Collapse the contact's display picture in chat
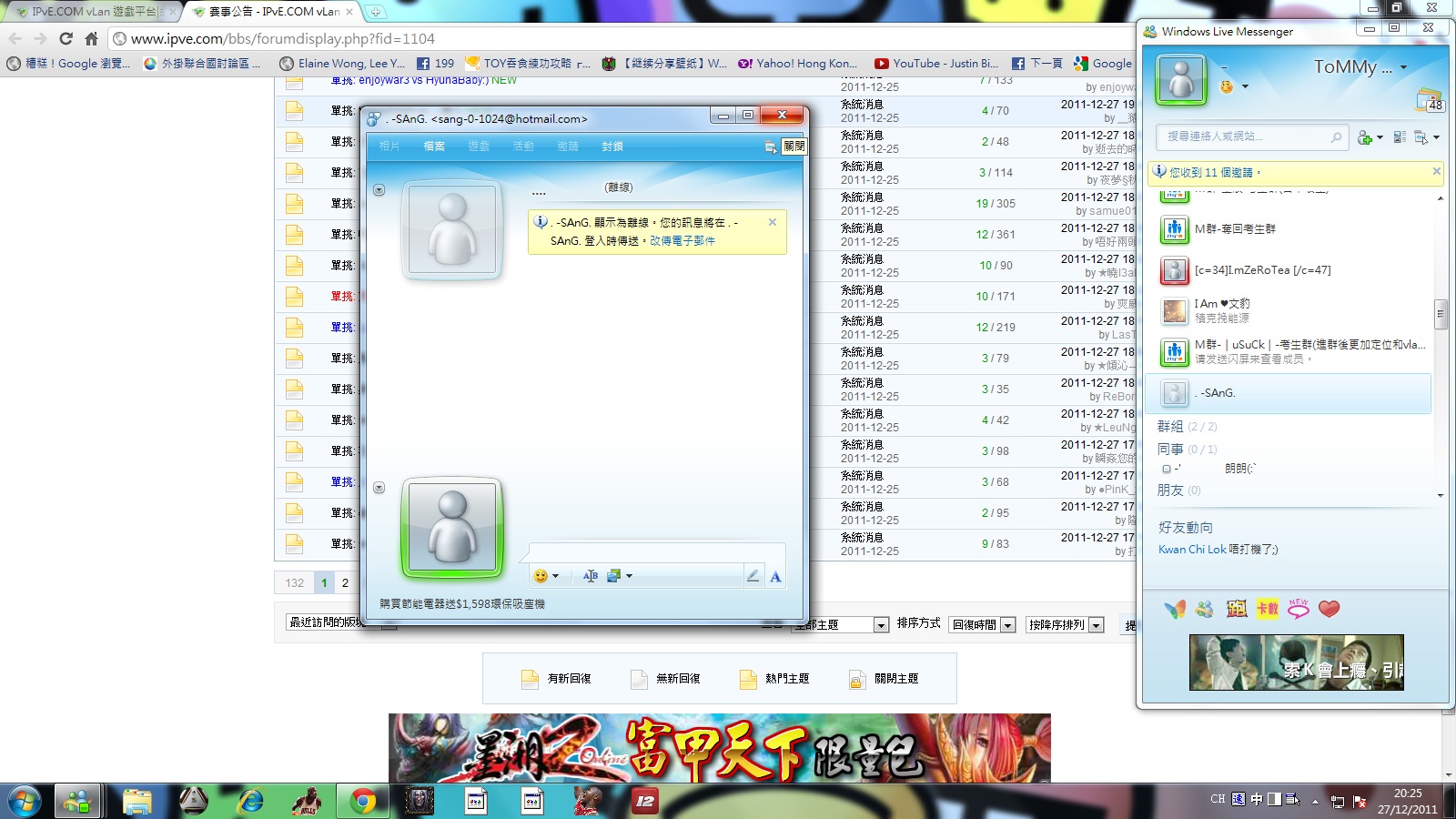The image size is (1456, 819). click(379, 190)
